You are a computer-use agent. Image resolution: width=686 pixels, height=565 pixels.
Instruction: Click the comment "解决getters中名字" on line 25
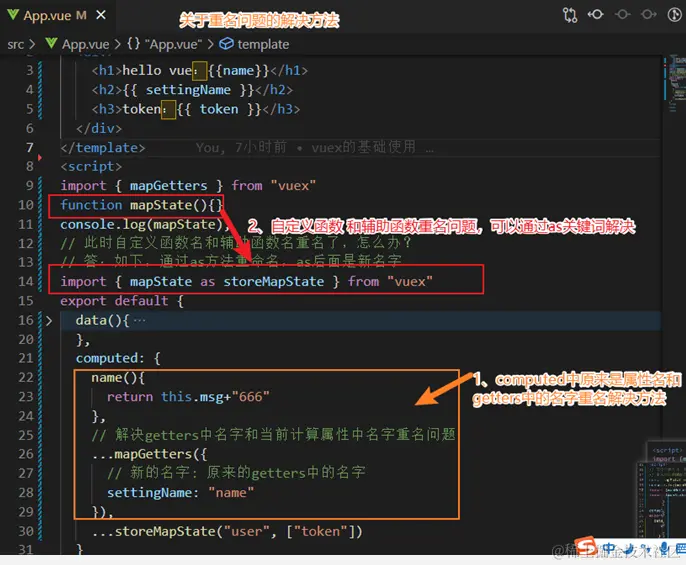click(x=173, y=435)
